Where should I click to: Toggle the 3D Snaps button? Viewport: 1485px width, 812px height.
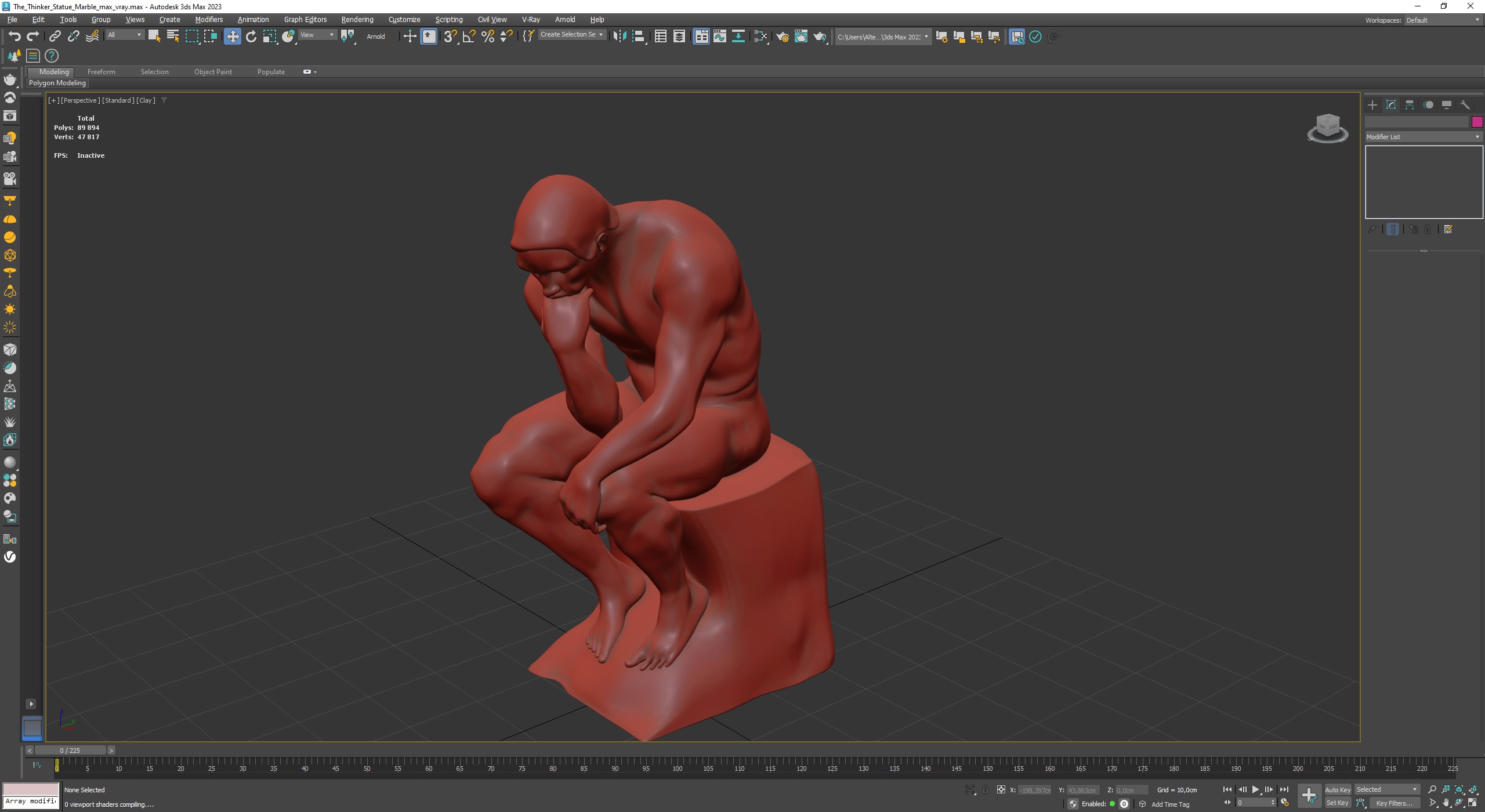point(450,37)
